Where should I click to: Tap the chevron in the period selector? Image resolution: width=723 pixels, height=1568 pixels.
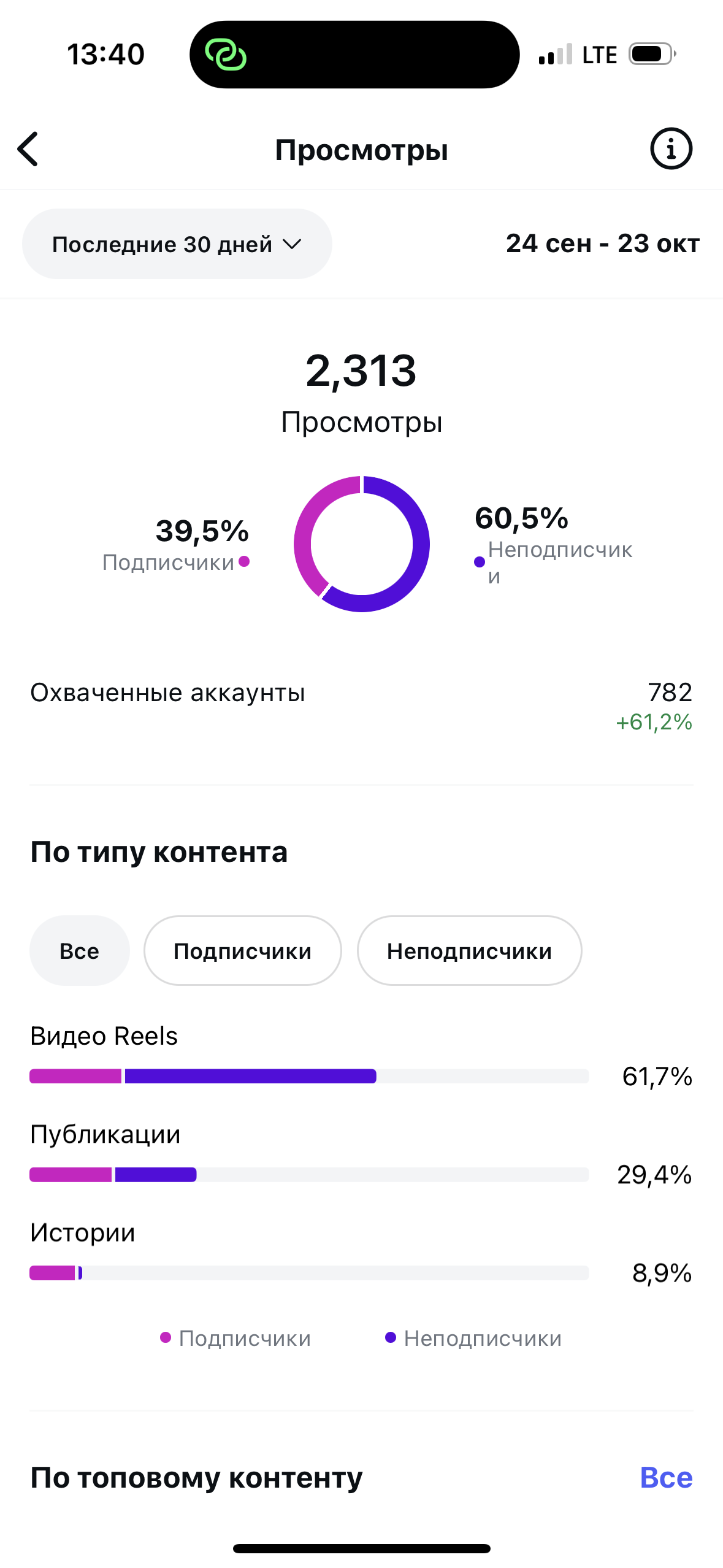(293, 244)
